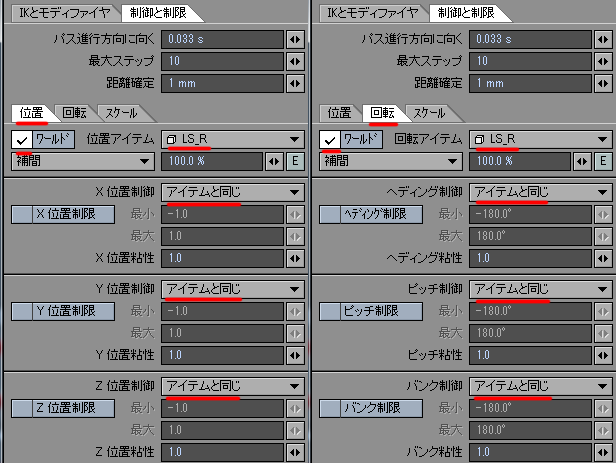Viewport: 616px width, 463px height.
Task: Enable the ピッチ制限 checkbox
Action: click(x=330, y=311)
